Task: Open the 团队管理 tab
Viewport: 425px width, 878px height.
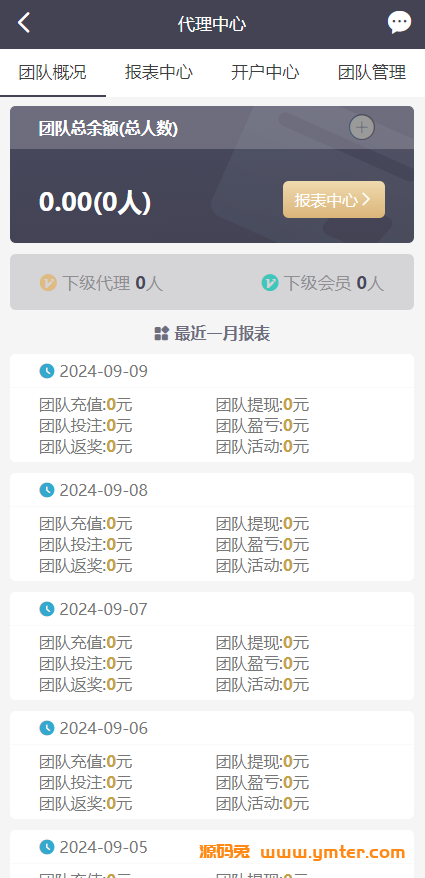Action: 372,73
